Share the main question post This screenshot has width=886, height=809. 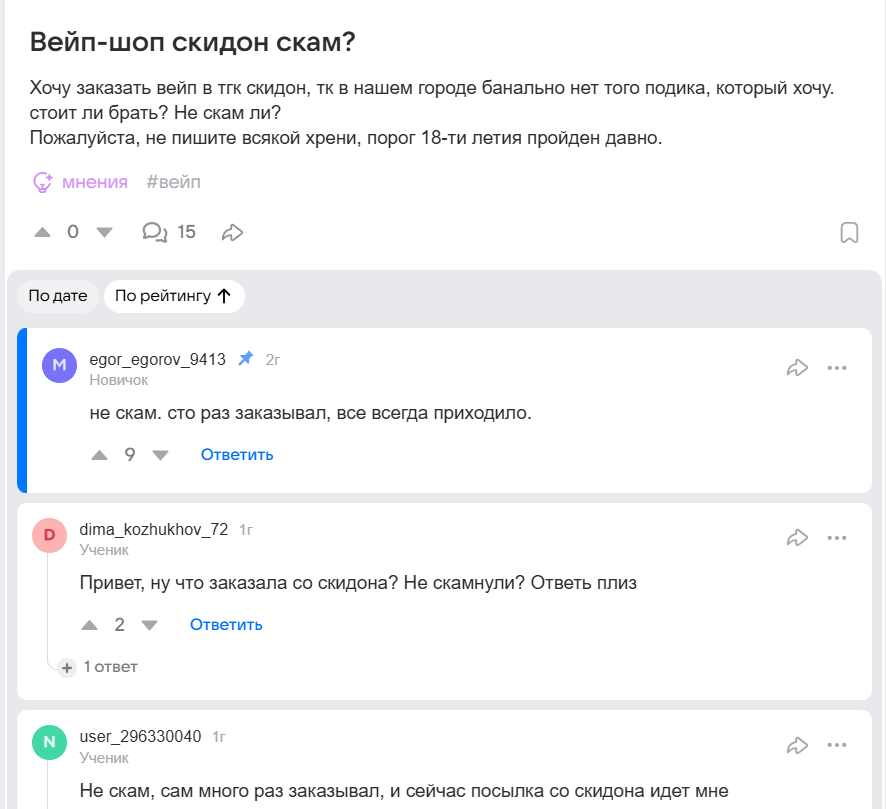coord(232,233)
